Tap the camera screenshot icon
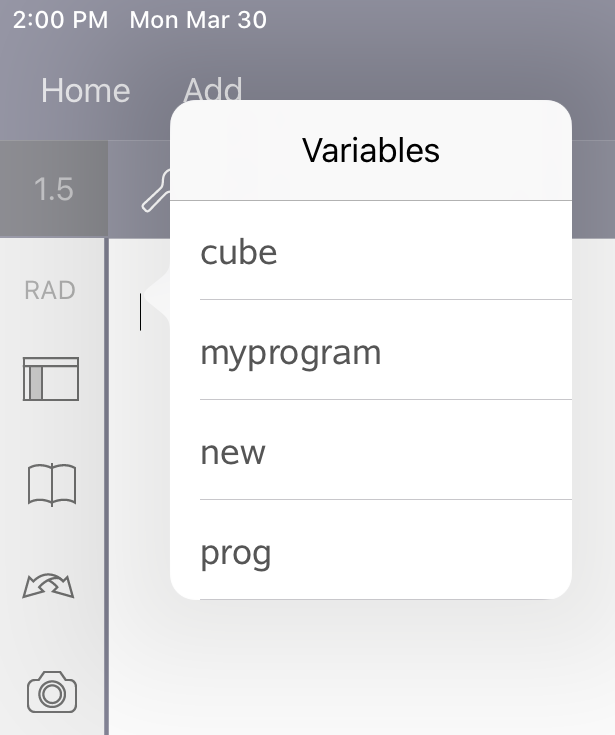Image resolution: width=615 pixels, height=735 pixels. coord(52,692)
